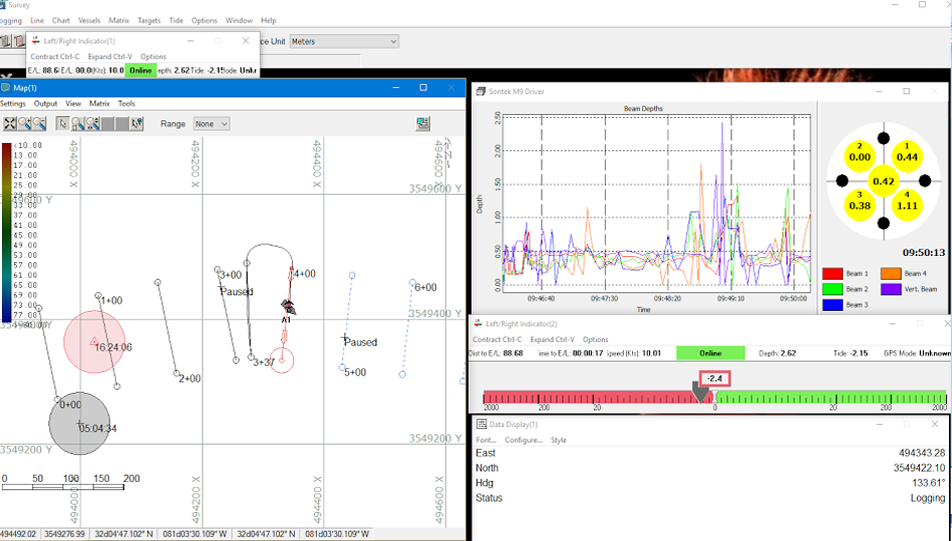This screenshot has width=952, height=541.
Task: Click the Hdg value 133.61°
Action: (928, 483)
